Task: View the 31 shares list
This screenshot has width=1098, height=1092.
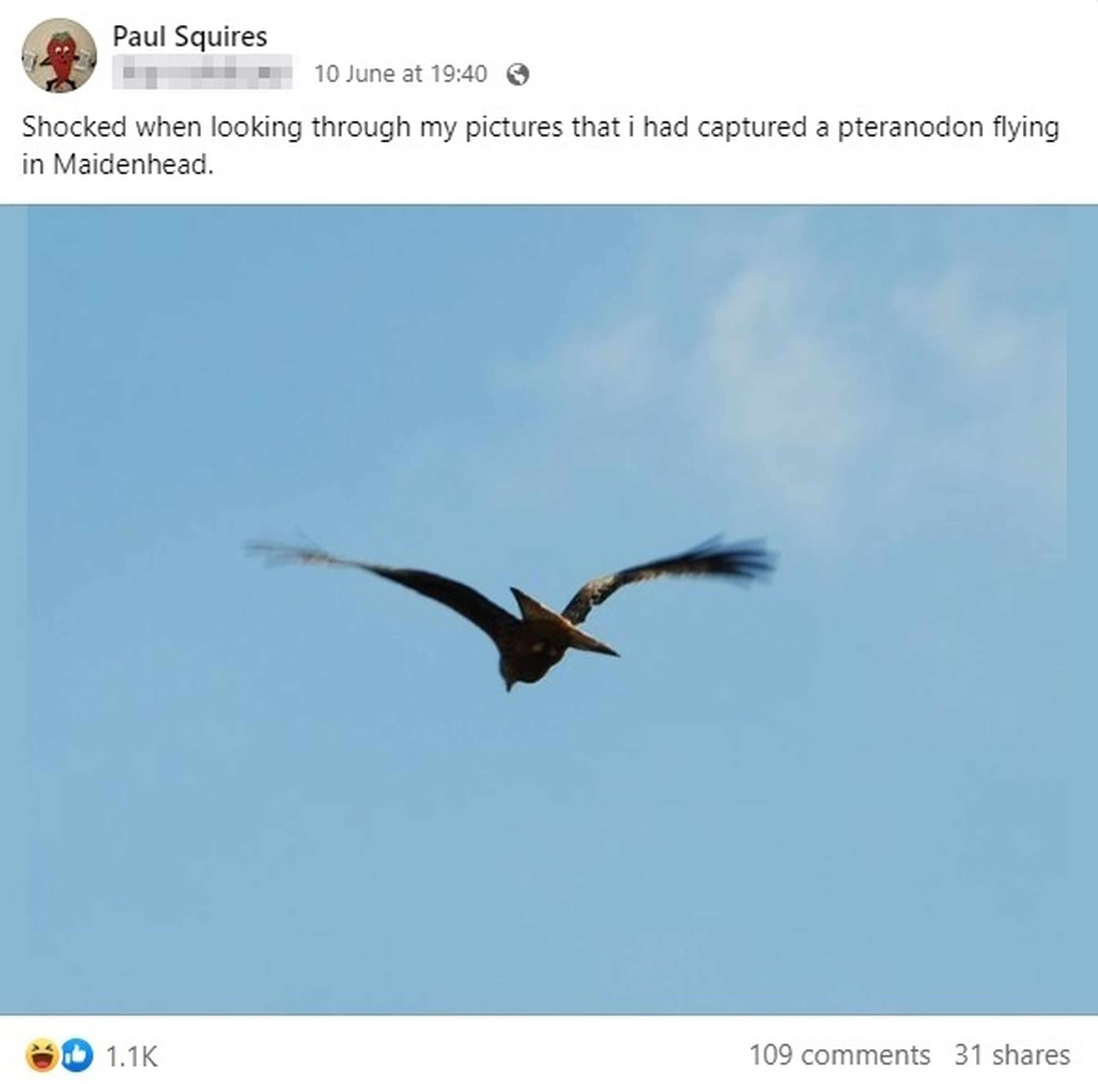Action: (1012, 1054)
